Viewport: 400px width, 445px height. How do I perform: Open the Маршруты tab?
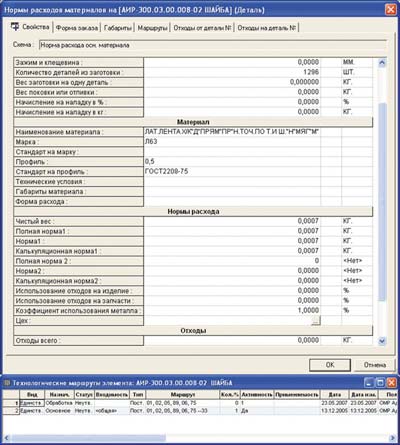tap(152, 28)
